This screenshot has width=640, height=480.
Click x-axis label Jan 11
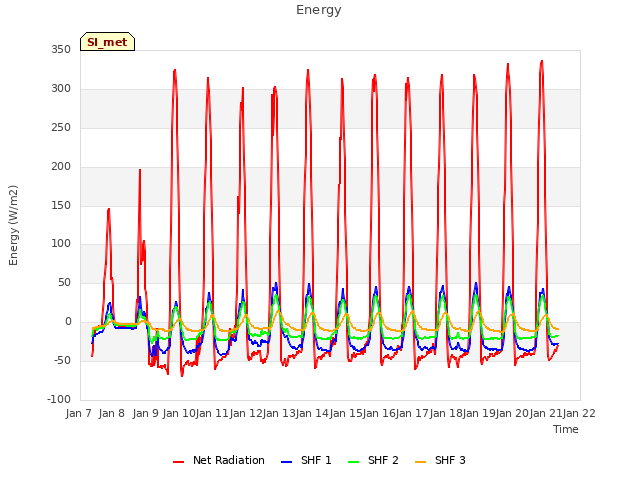[x=212, y=413]
